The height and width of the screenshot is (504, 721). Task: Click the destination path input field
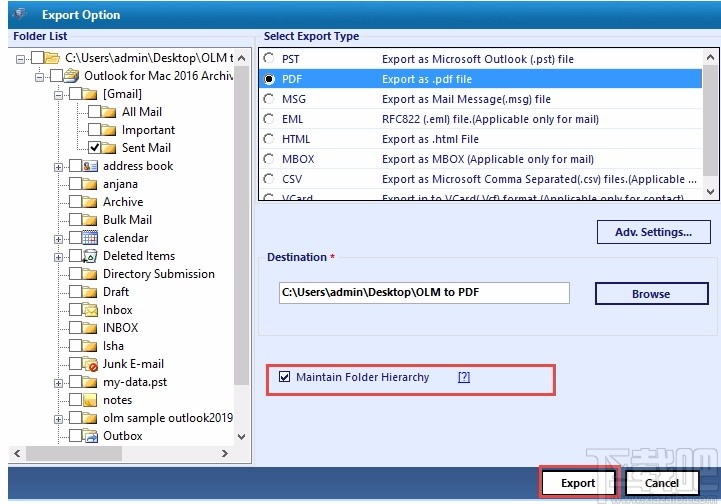tap(424, 292)
